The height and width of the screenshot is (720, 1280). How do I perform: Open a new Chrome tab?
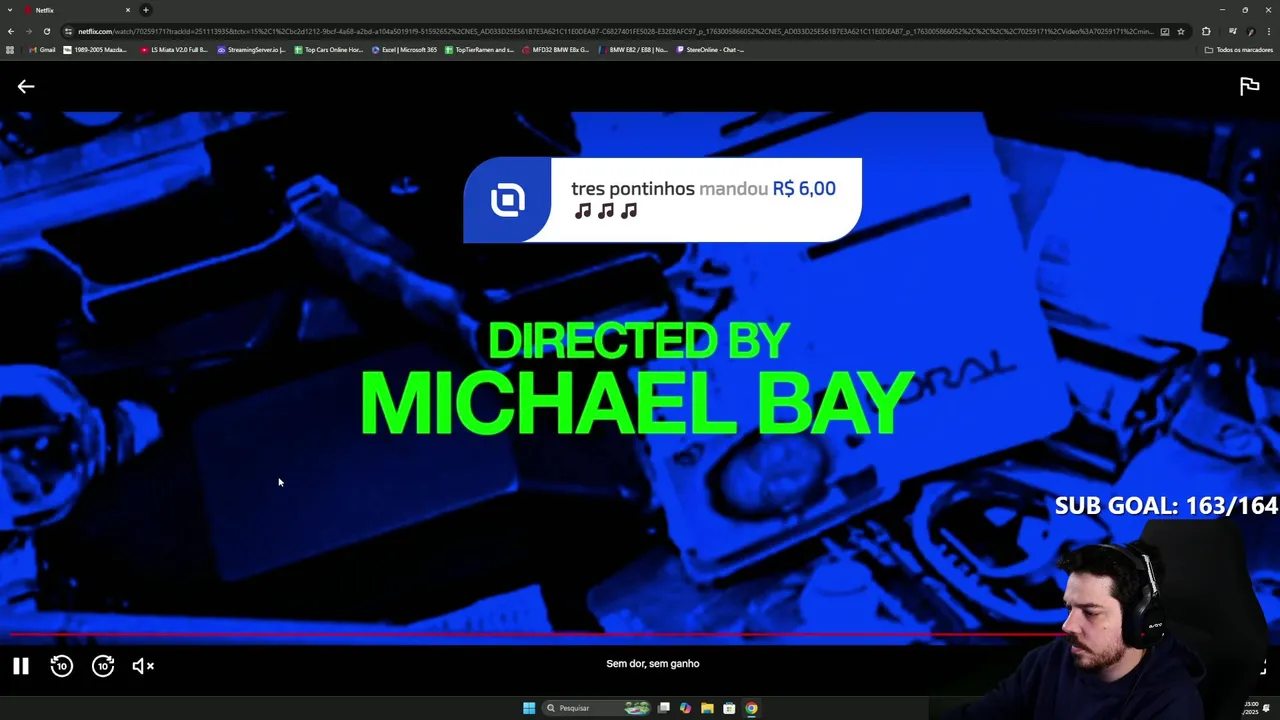(146, 10)
